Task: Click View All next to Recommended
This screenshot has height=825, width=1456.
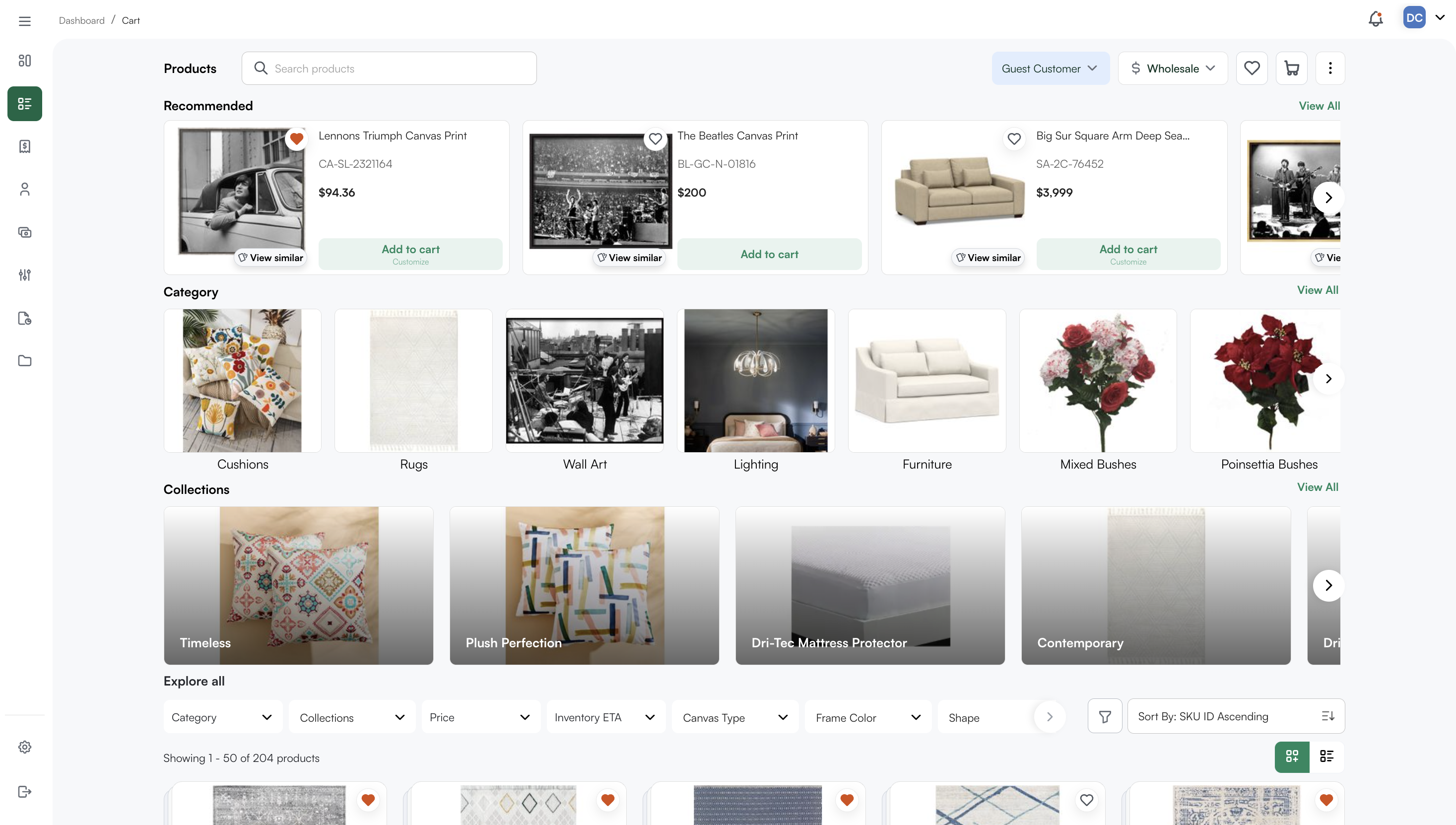Action: pos(1319,105)
